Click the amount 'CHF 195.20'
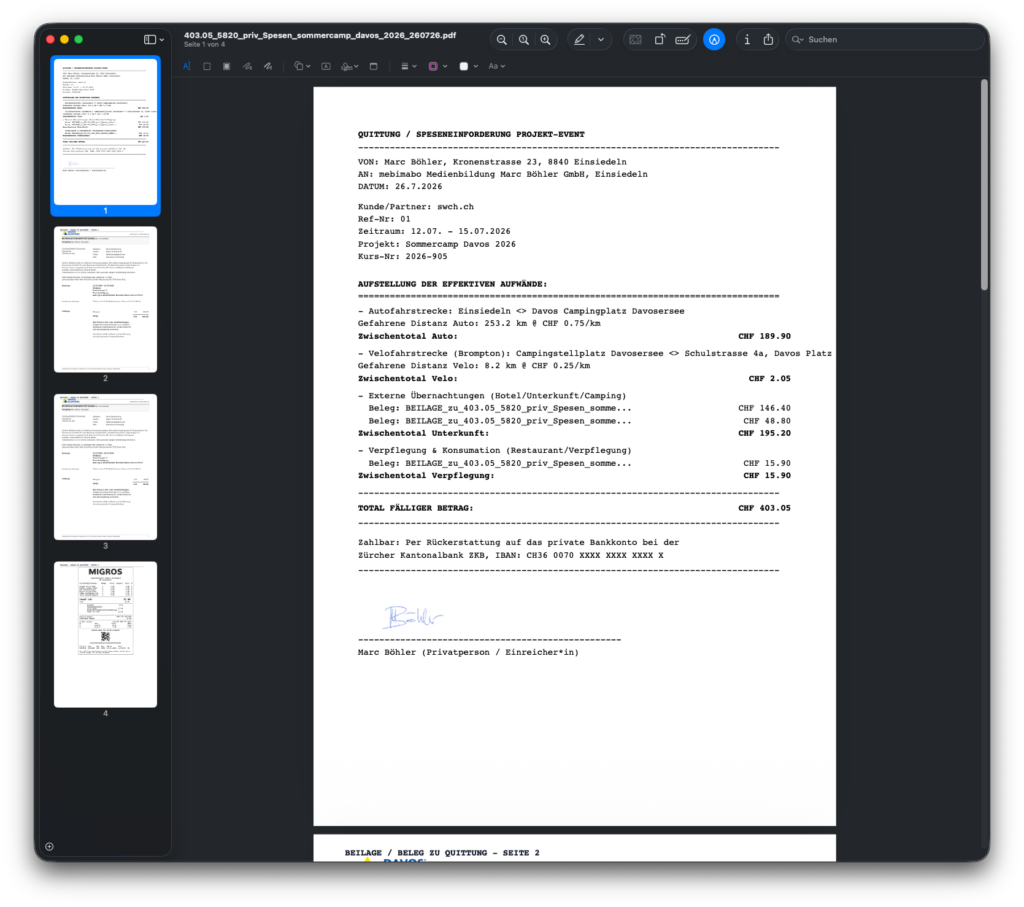Viewport: 1024px width, 907px height. click(764, 434)
